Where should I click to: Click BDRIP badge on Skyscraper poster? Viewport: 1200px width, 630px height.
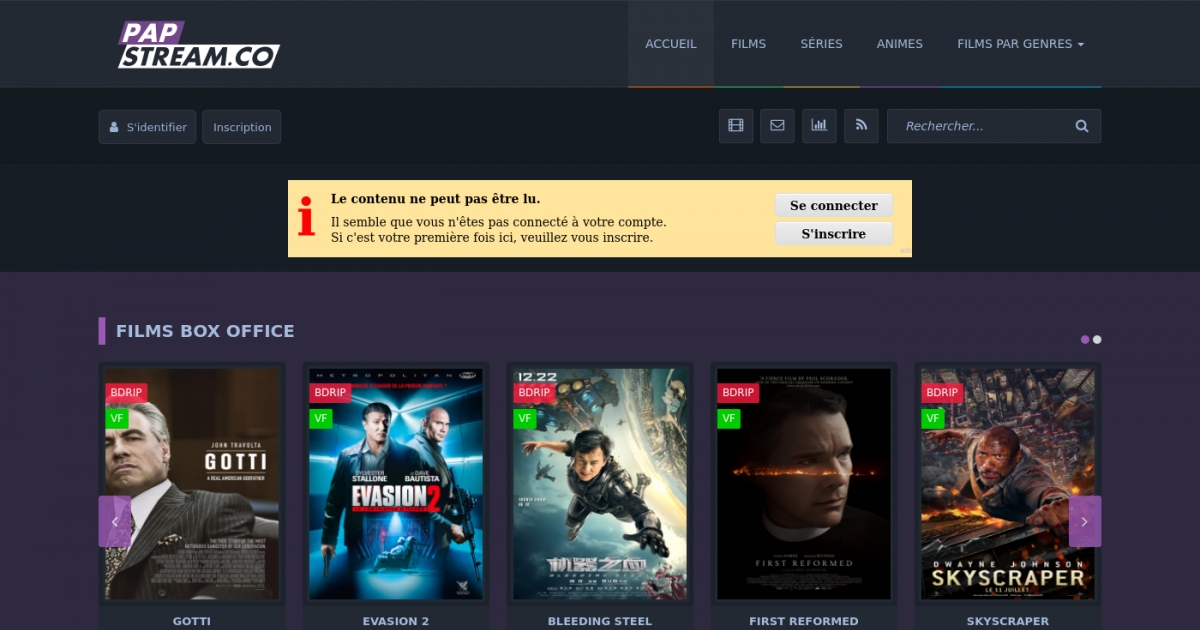click(942, 393)
